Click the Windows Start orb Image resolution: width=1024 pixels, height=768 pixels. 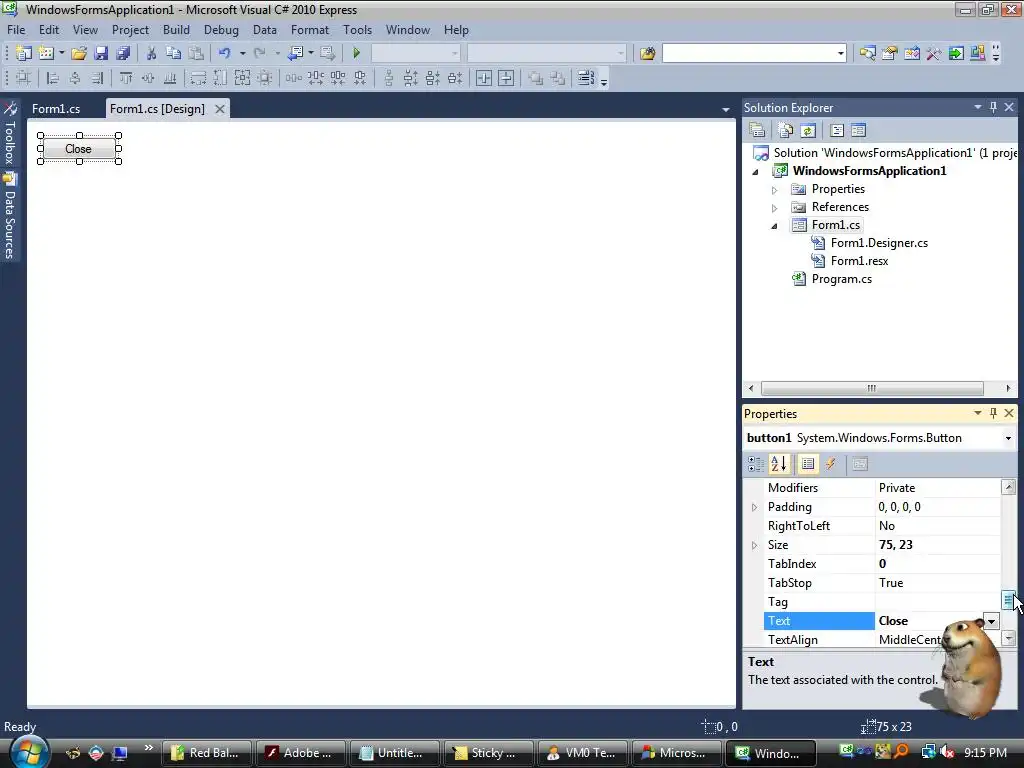[x=28, y=752]
